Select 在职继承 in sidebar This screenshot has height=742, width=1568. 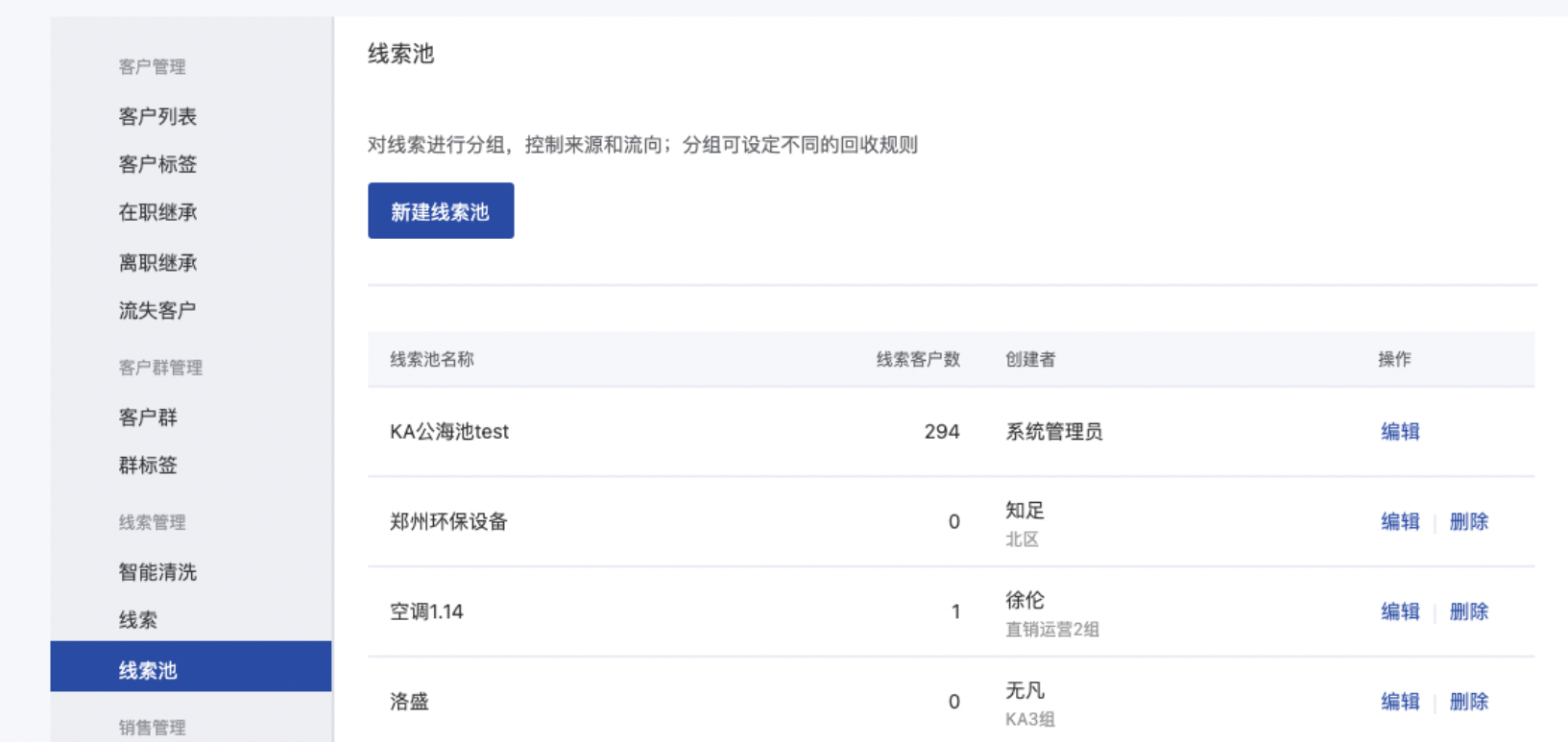157,212
